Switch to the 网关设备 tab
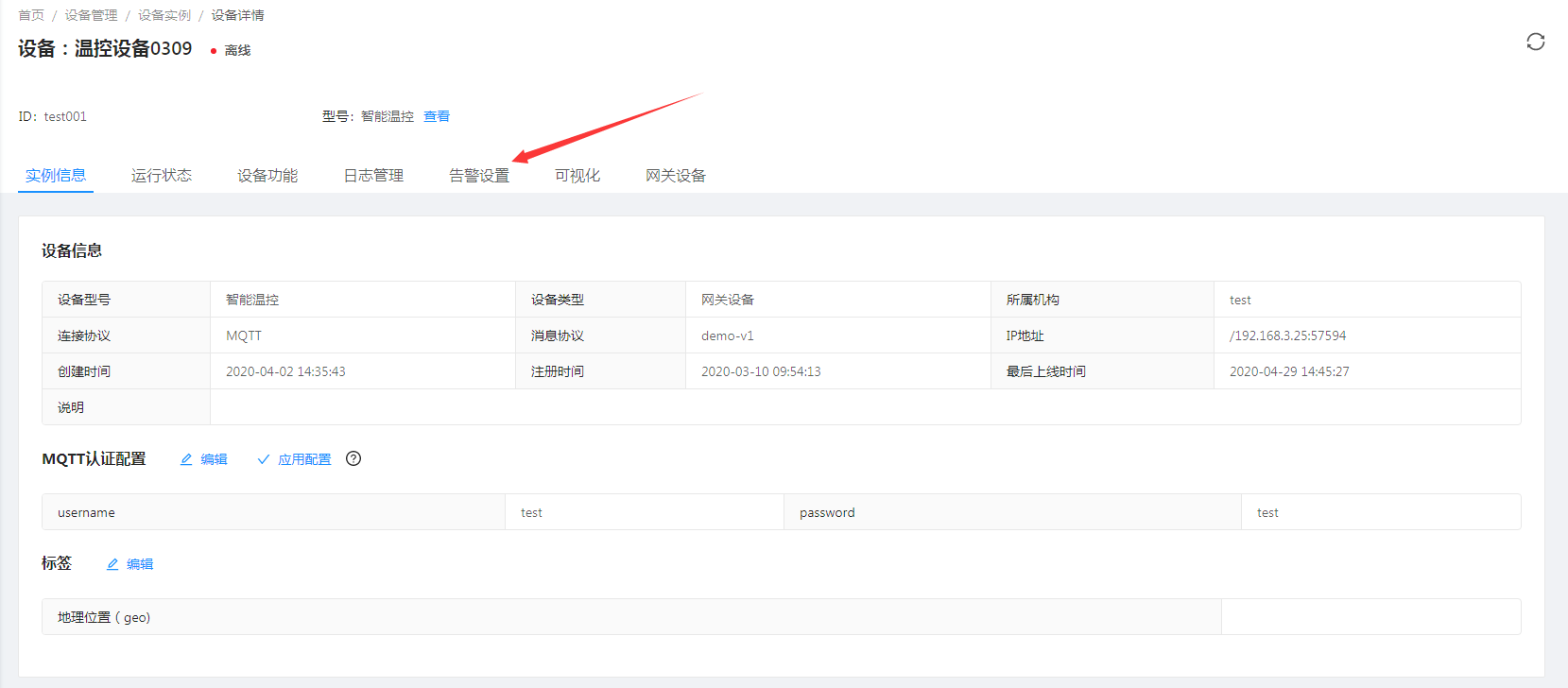 point(676,175)
